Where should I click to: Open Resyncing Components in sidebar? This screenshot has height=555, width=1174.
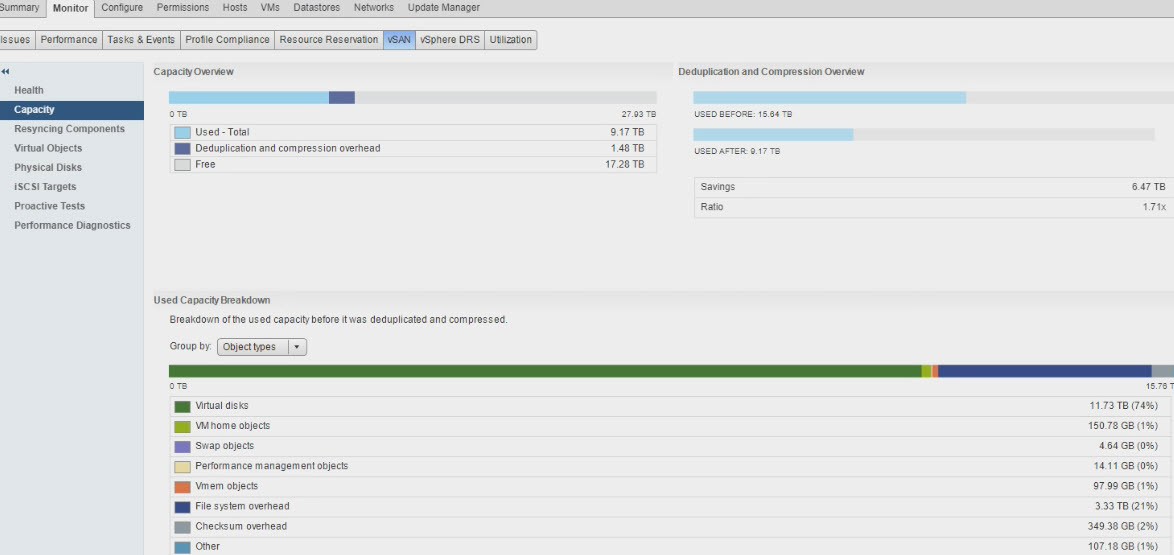(x=69, y=129)
